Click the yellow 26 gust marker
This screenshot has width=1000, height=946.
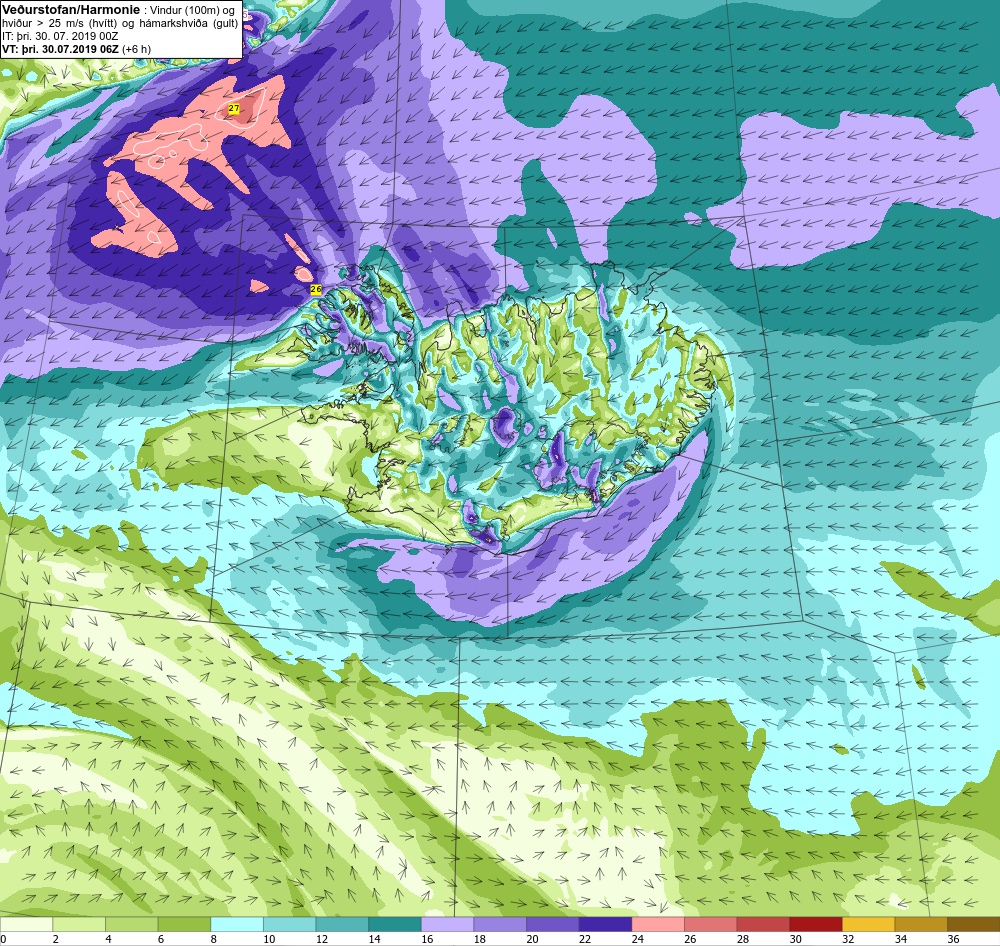tap(316, 289)
